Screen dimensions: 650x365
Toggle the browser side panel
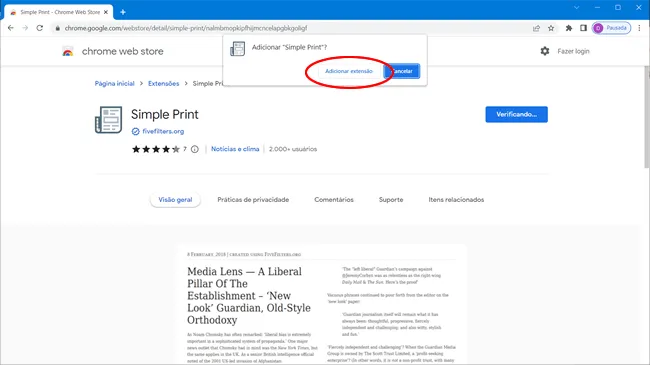tap(583, 28)
